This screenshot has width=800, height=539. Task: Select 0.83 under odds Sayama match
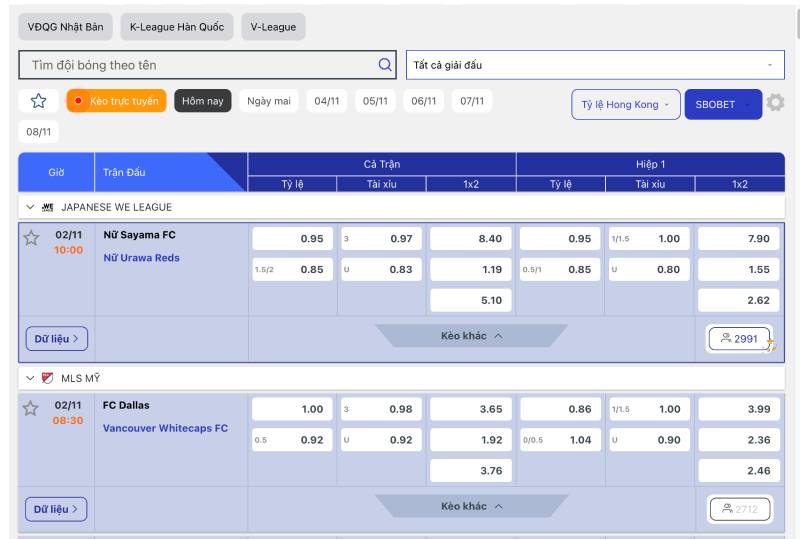[382, 270]
